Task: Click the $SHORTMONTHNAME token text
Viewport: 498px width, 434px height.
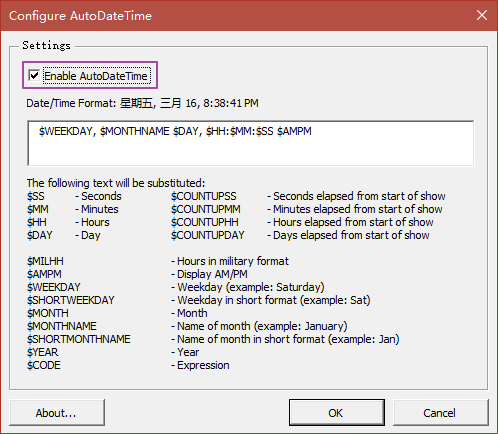Action: click(79, 339)
